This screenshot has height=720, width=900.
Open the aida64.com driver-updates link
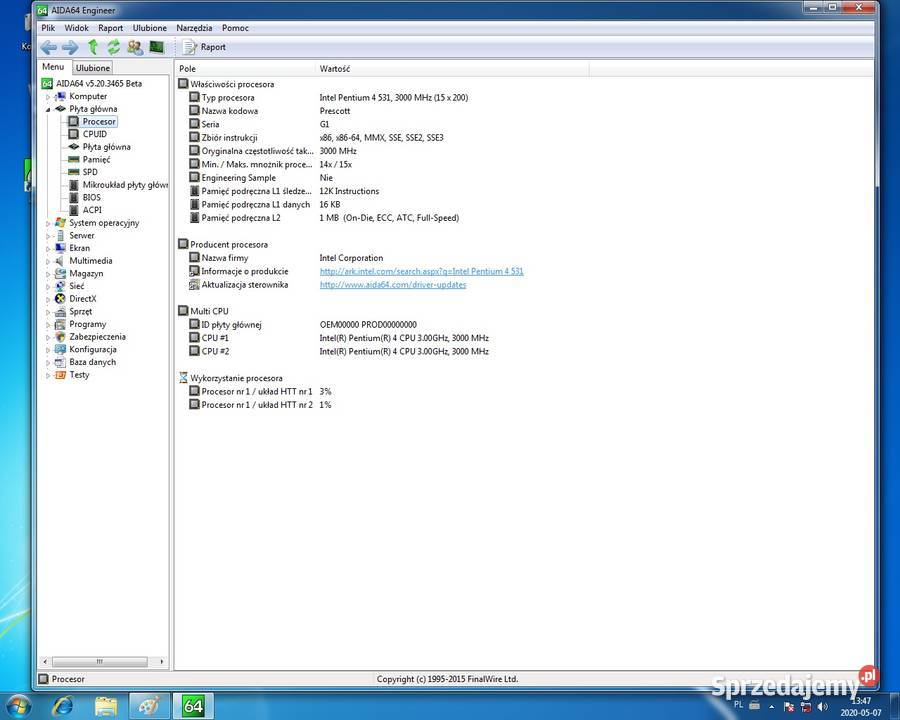click(393, 284)
